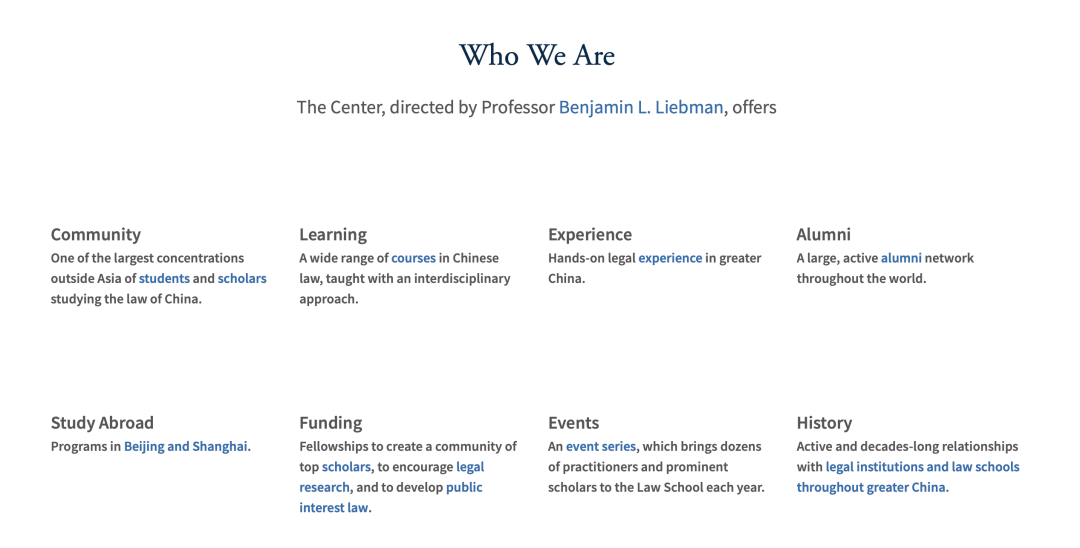Click the History section heading
This screenshot has height=548, width=1080.
pyautogui.click(x=824, y=422)
